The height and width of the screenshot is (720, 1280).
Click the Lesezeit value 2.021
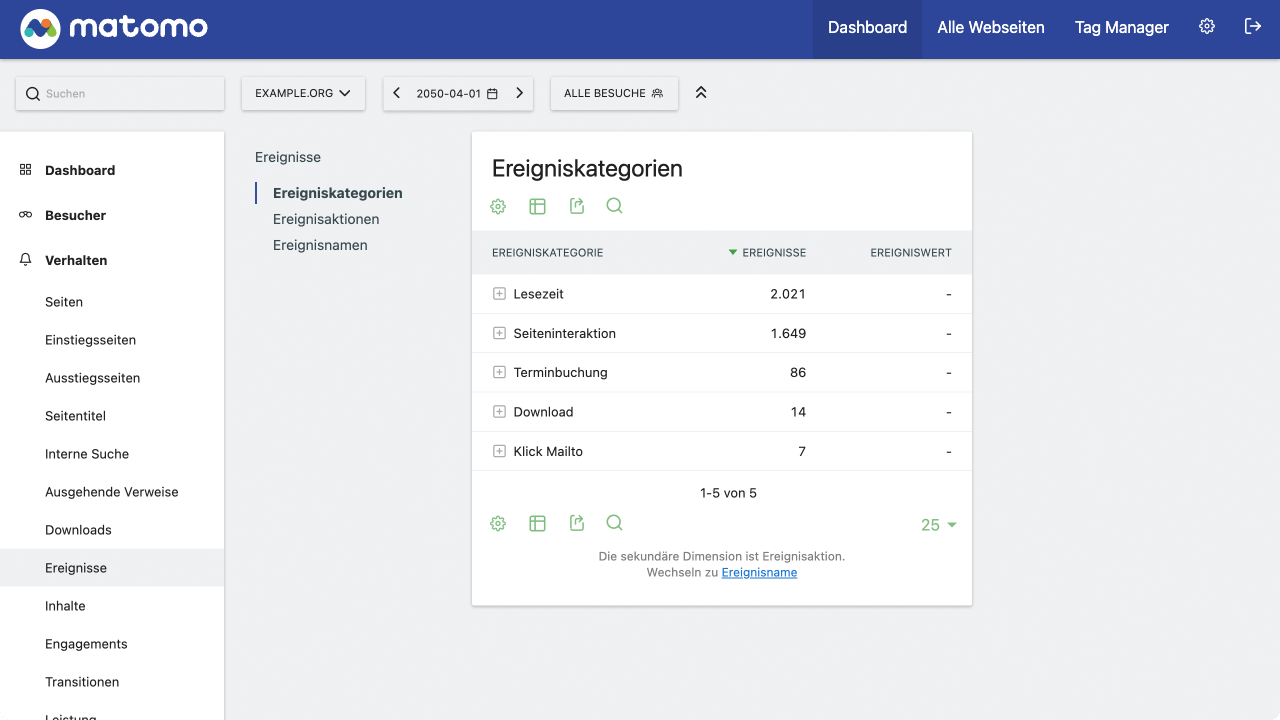788,294
